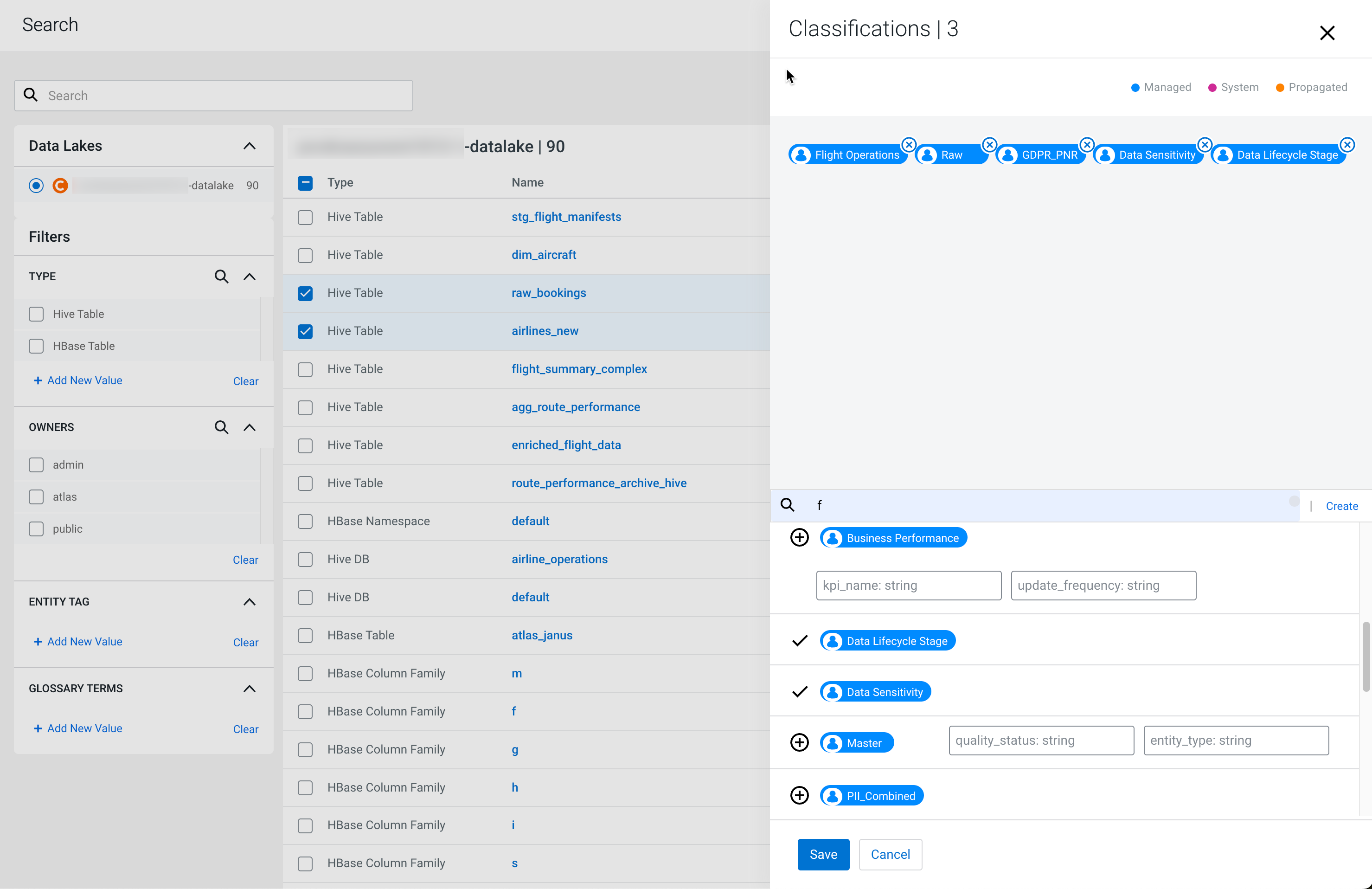Click the kpi_name string input field
Screen dimensions: 1372x889
pyautogui.click(x=908, y=586)
